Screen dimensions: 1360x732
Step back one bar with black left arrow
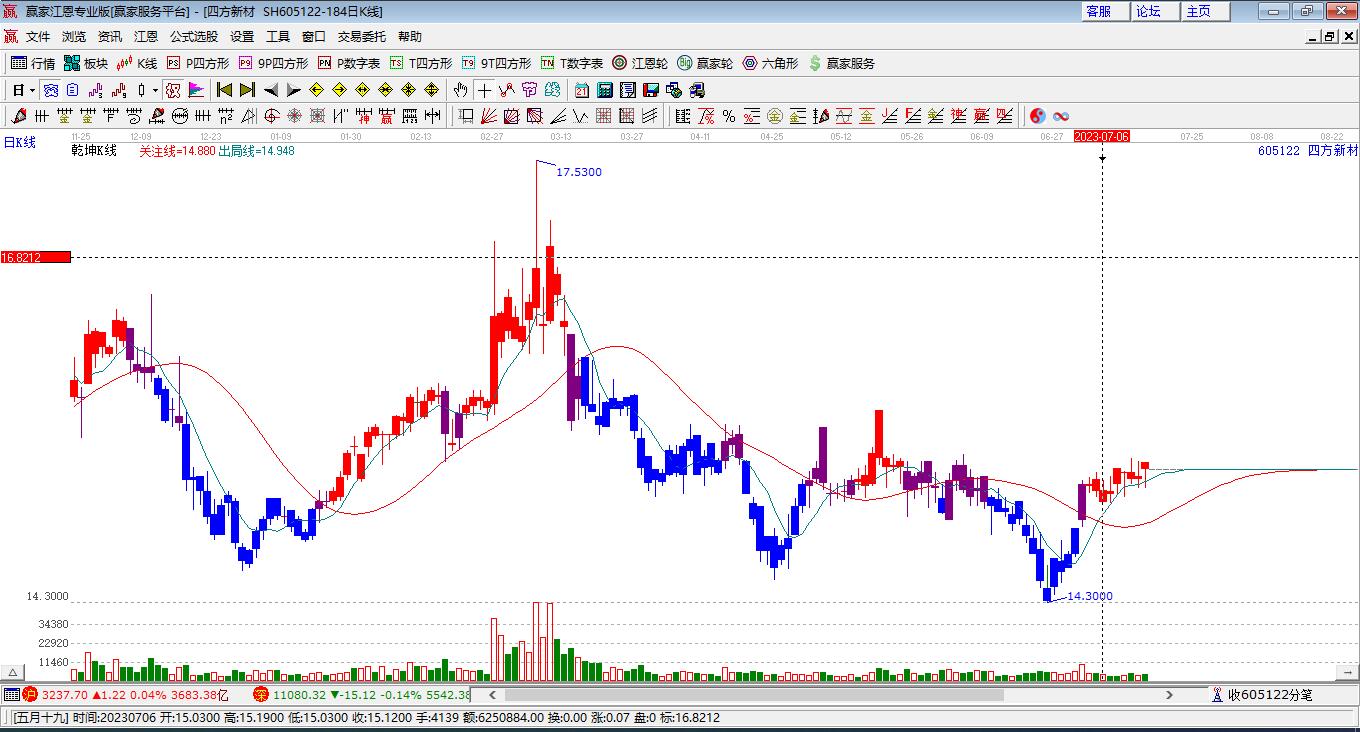pos(271,90)
